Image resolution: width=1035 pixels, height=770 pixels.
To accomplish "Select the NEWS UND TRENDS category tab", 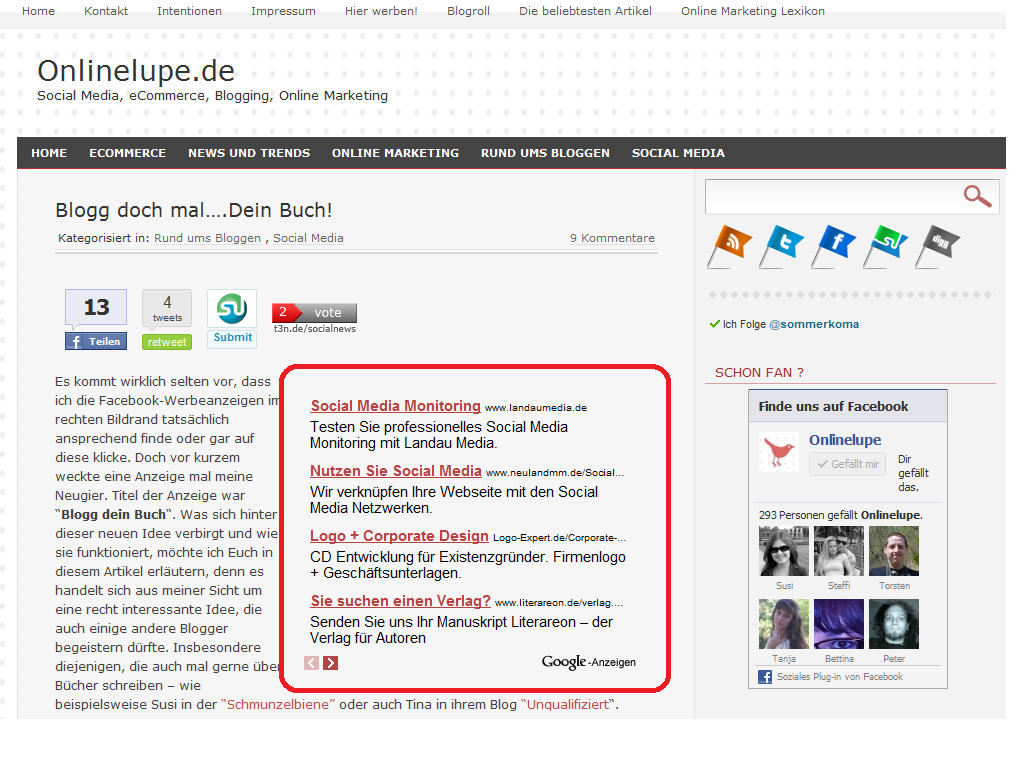I will (249, 153).
